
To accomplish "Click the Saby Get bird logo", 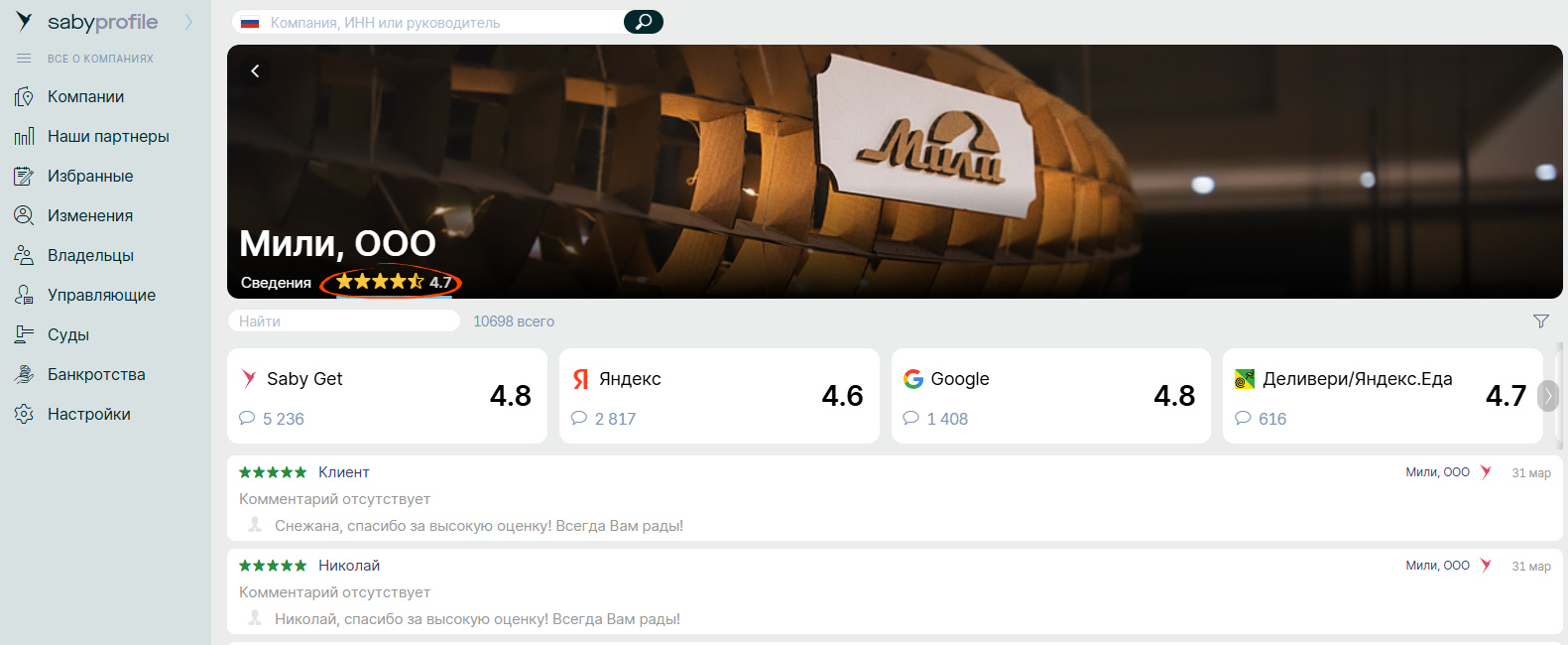I will click(249, 378).
